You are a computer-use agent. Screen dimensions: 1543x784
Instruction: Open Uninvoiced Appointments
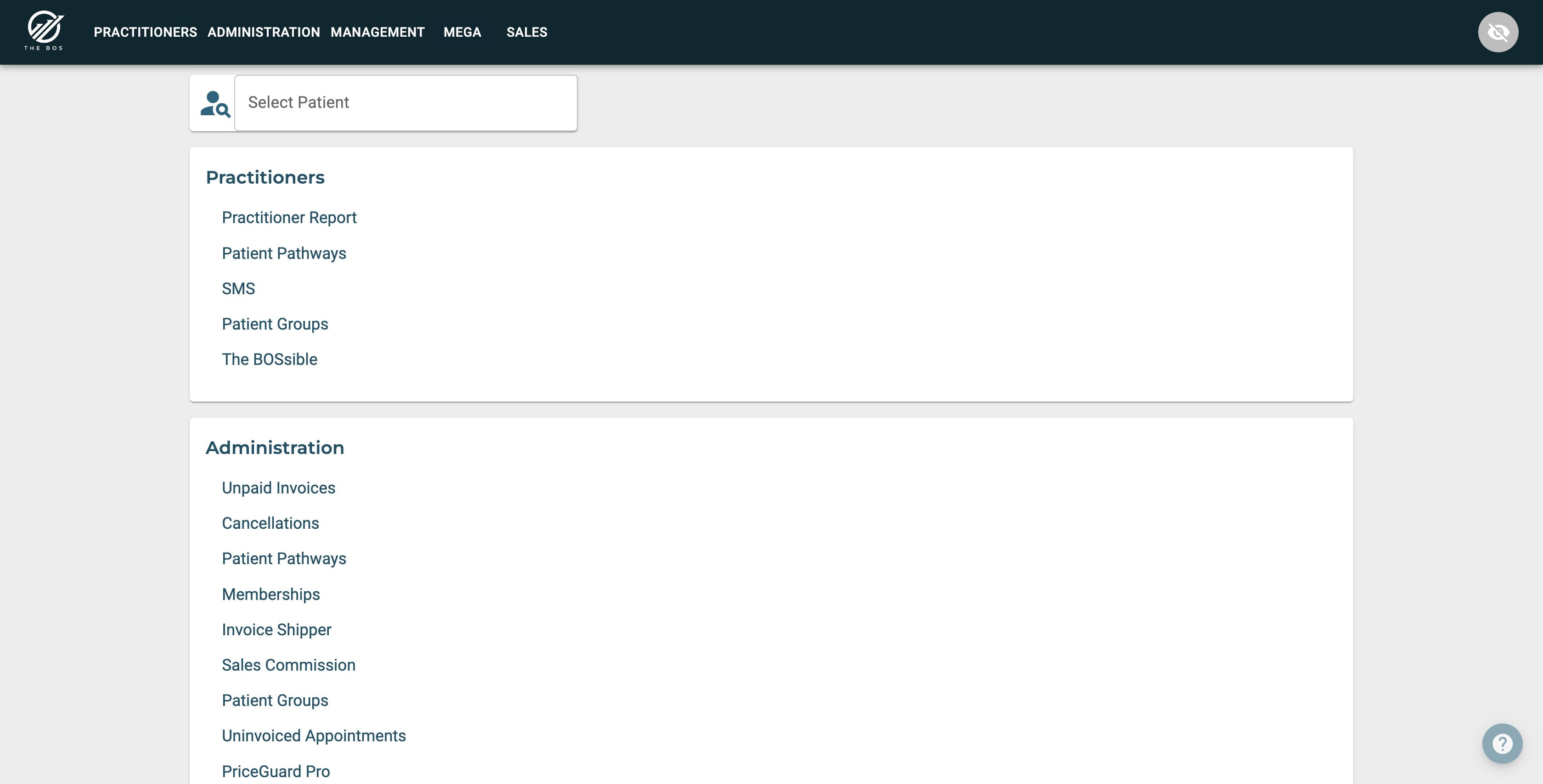(x=314, y=735)
